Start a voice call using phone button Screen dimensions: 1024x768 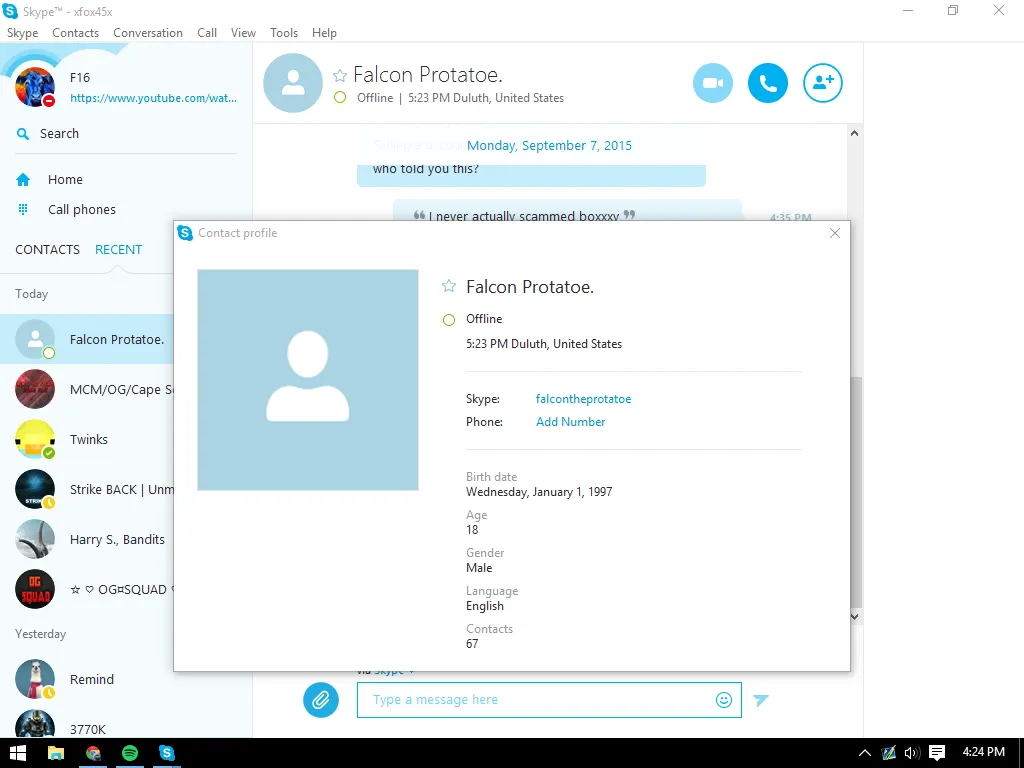tap(767, 83)
